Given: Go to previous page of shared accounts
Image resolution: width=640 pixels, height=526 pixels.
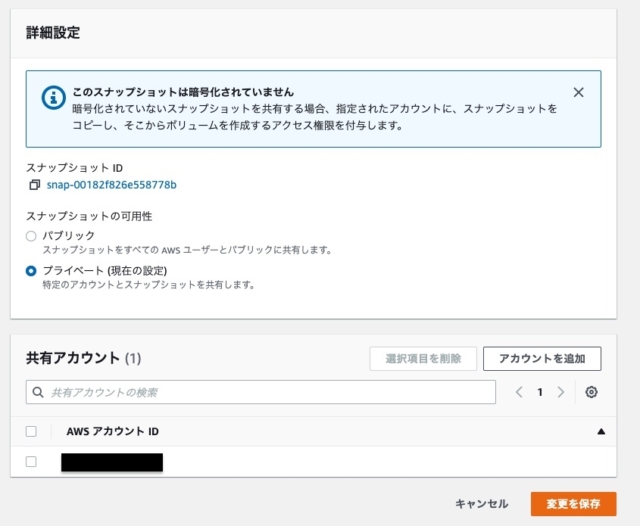Looking at the screenshot, I should [519, 392].
